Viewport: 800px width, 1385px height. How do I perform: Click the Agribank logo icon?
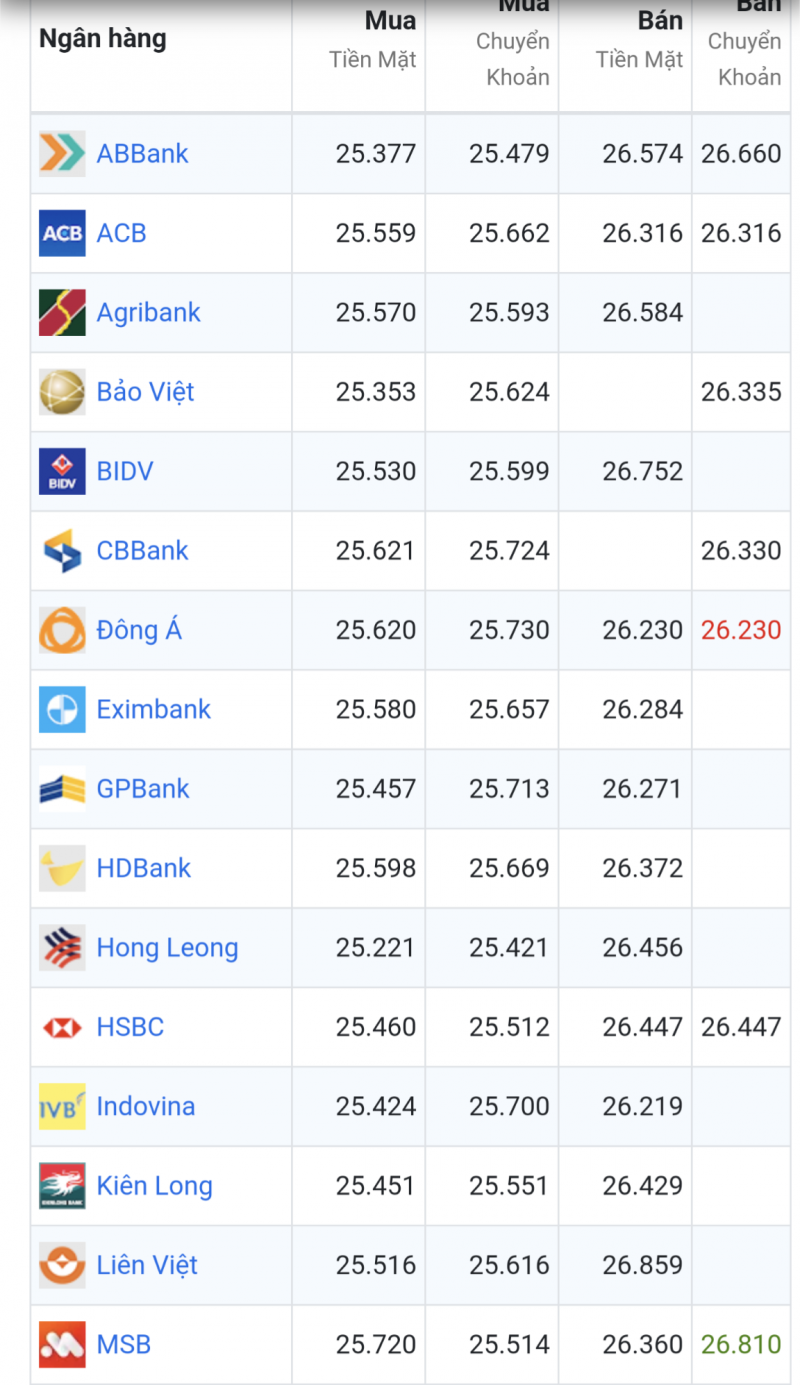coord(62,312)
